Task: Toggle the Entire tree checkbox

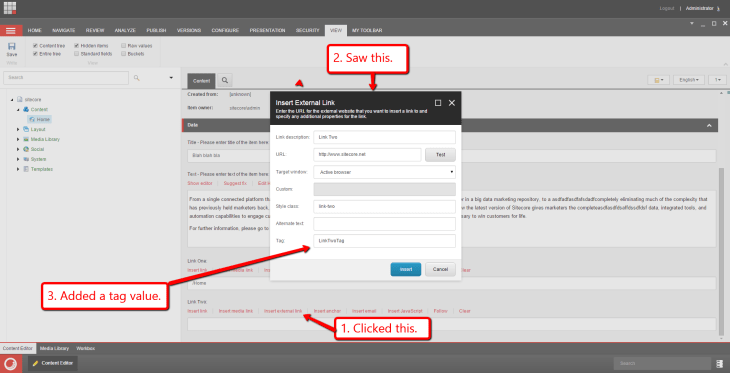Action: click(x=35, y=54)
